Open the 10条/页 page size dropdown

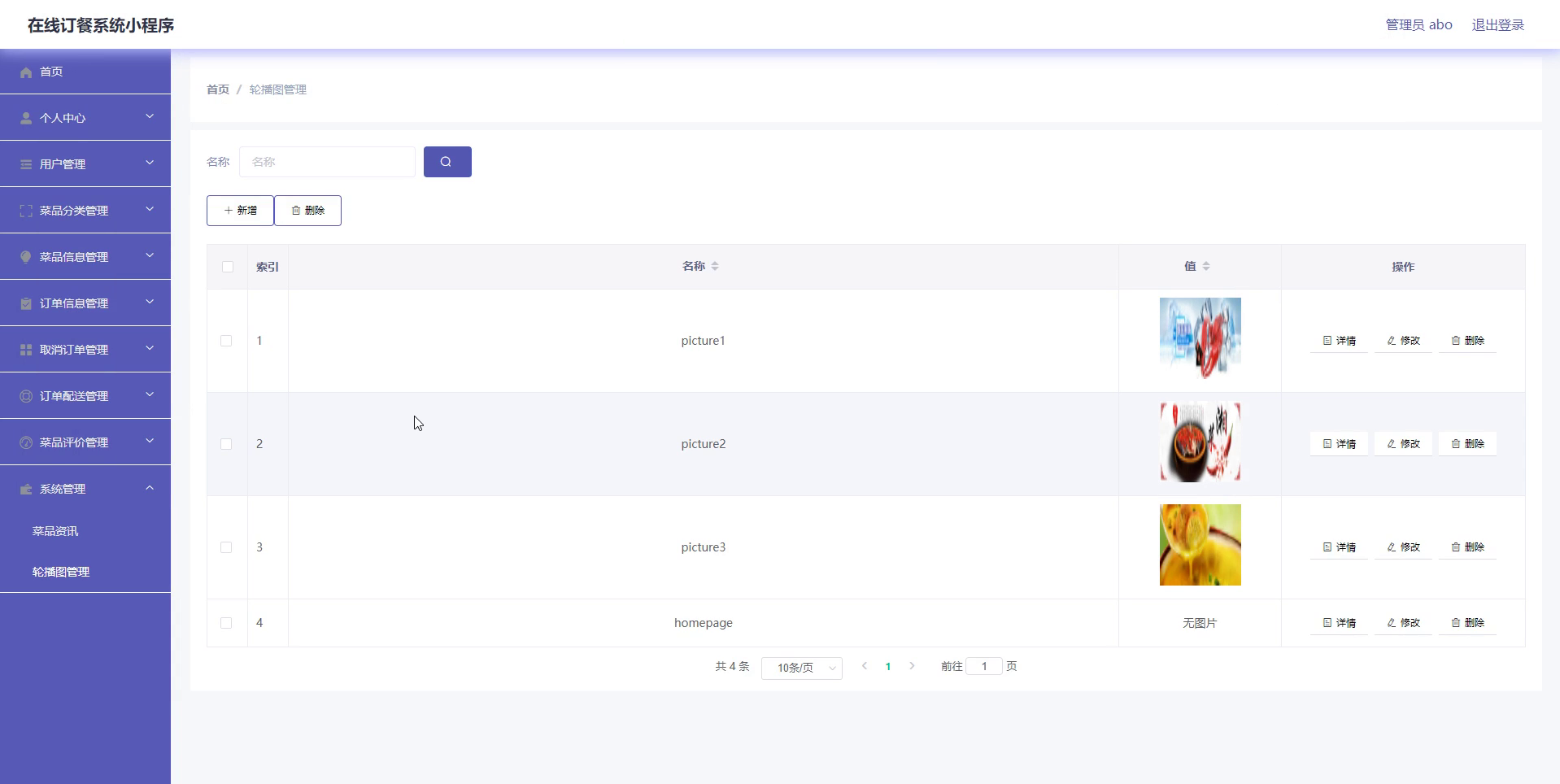[x=802, y=668]
